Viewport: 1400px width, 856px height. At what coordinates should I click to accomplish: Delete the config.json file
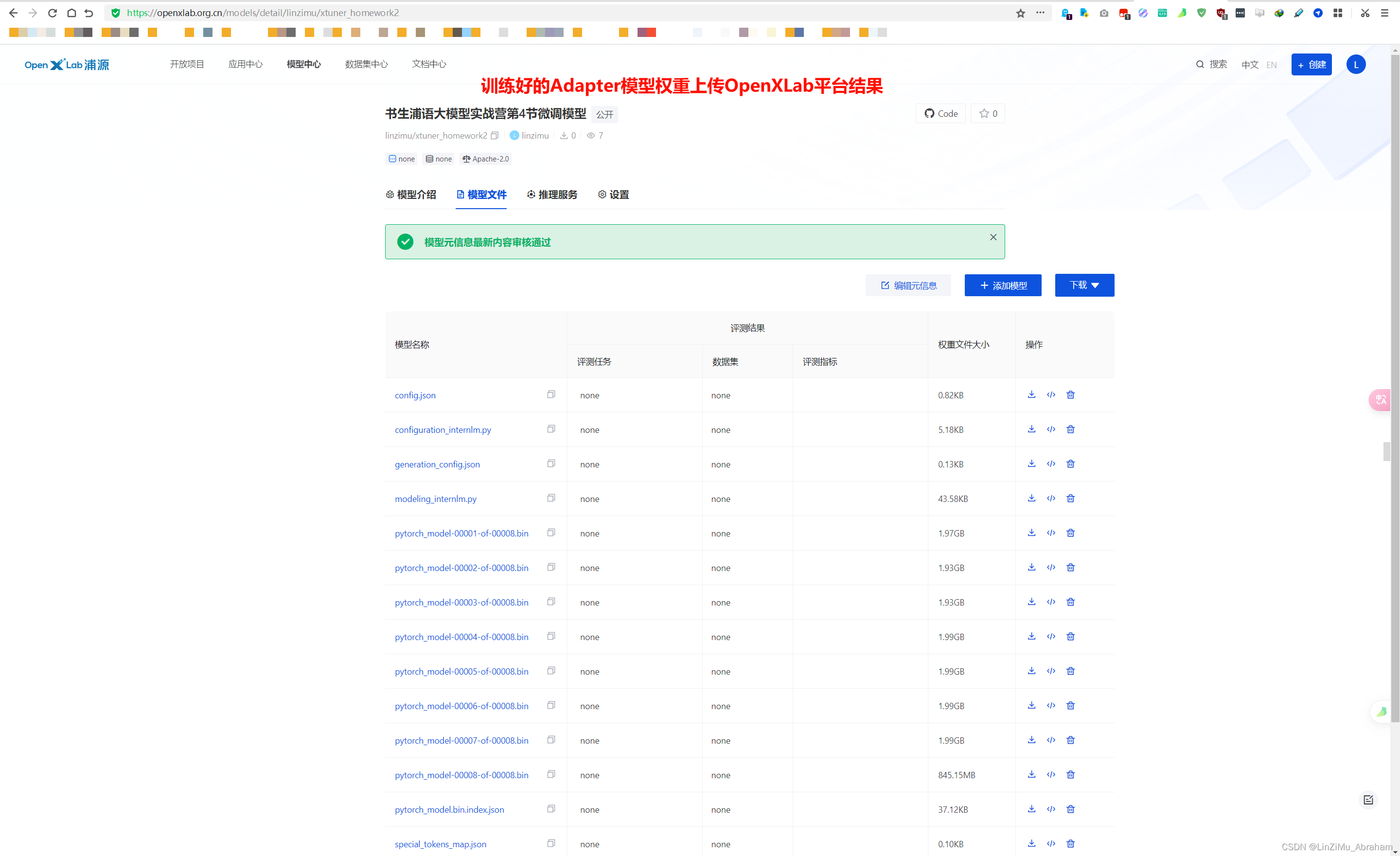(1070, 394)
